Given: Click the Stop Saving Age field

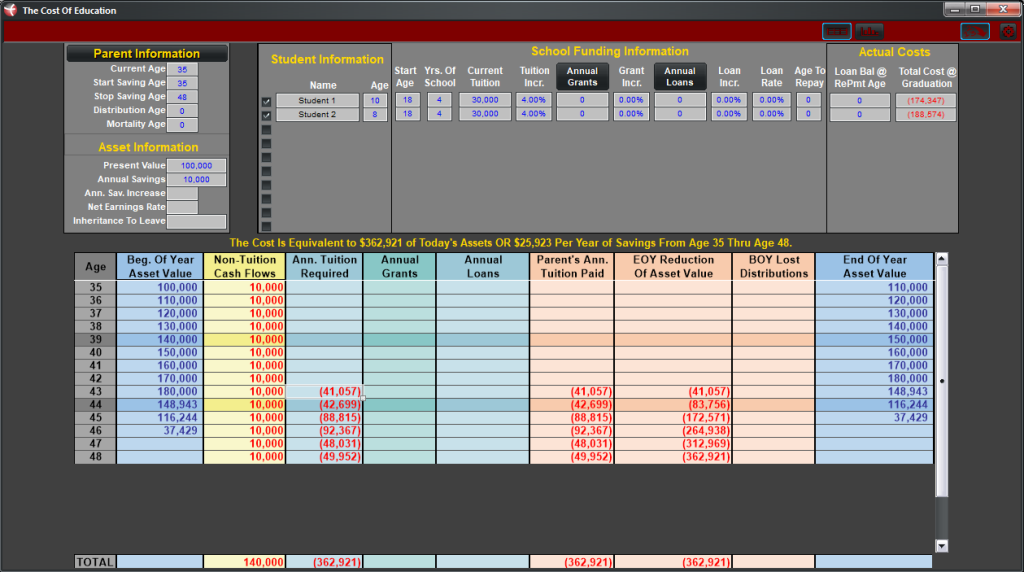Looking at the screenshot, I should (x=182, y=97).
